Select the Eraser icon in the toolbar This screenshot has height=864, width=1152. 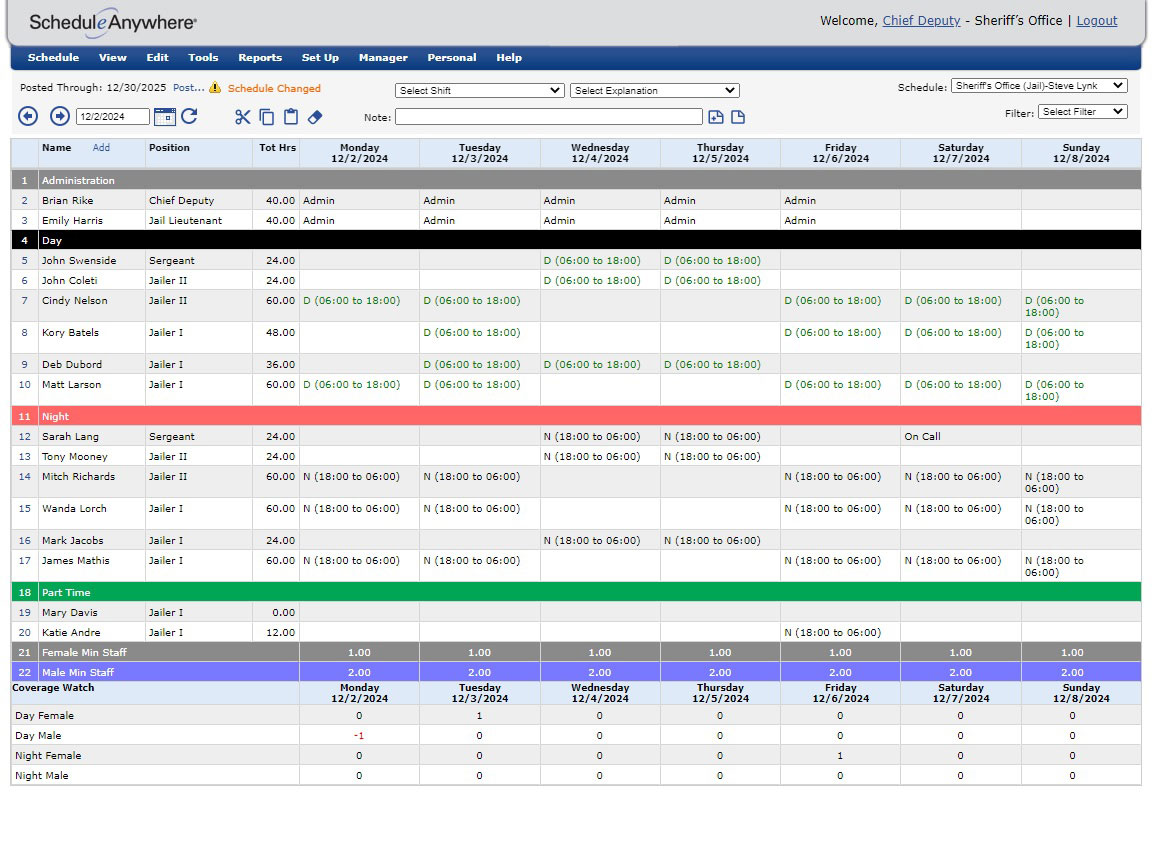pyautogui.click(x=315, y=117)
